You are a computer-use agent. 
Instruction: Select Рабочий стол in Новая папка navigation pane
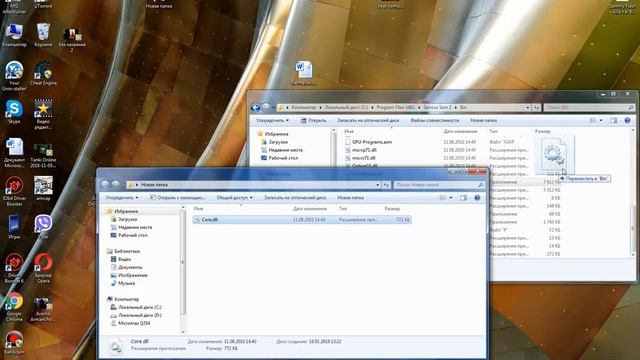tap(129, 235)
